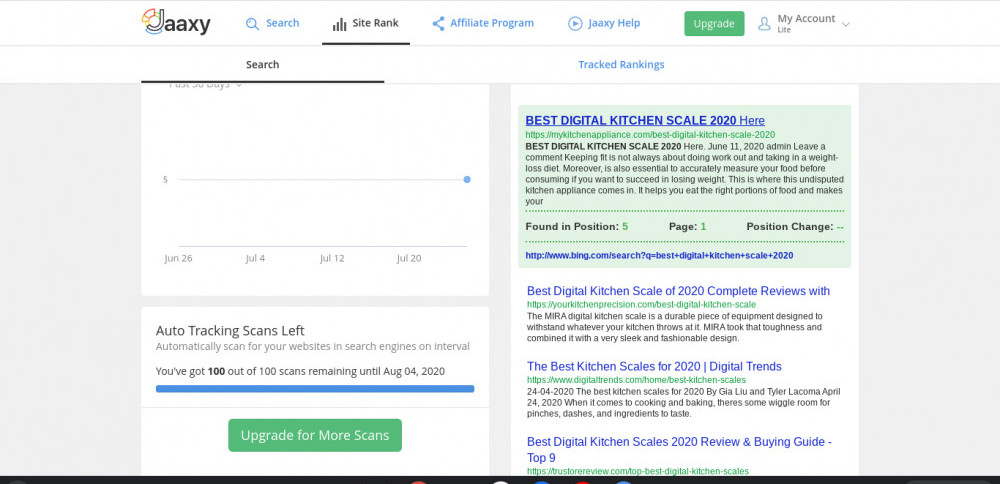Switch to the Search sub-tab
Viewport: 1000px width, 484px height.
click(263, 64)
